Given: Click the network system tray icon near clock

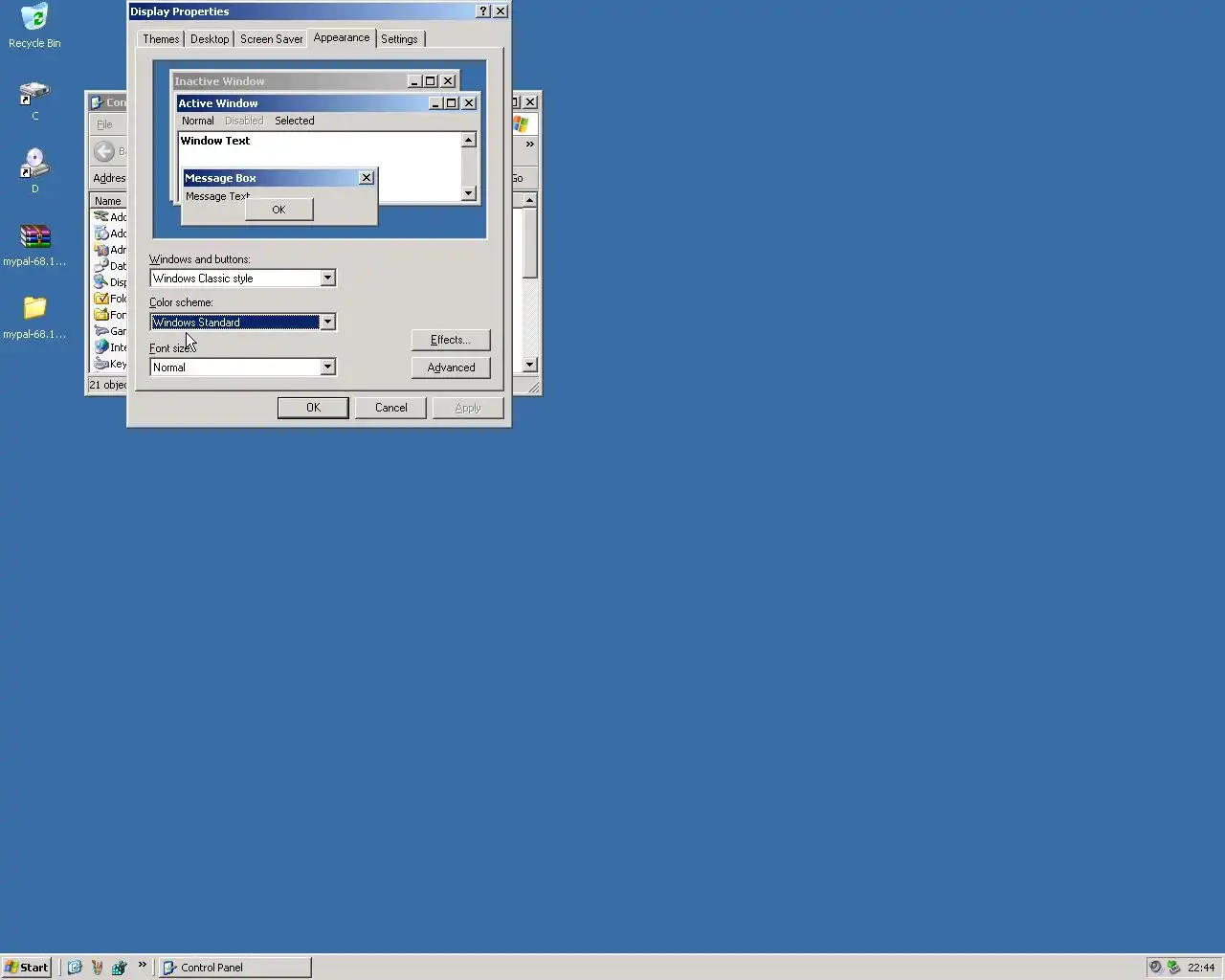Looking at the screenshot, I should tap(1173, 968).
